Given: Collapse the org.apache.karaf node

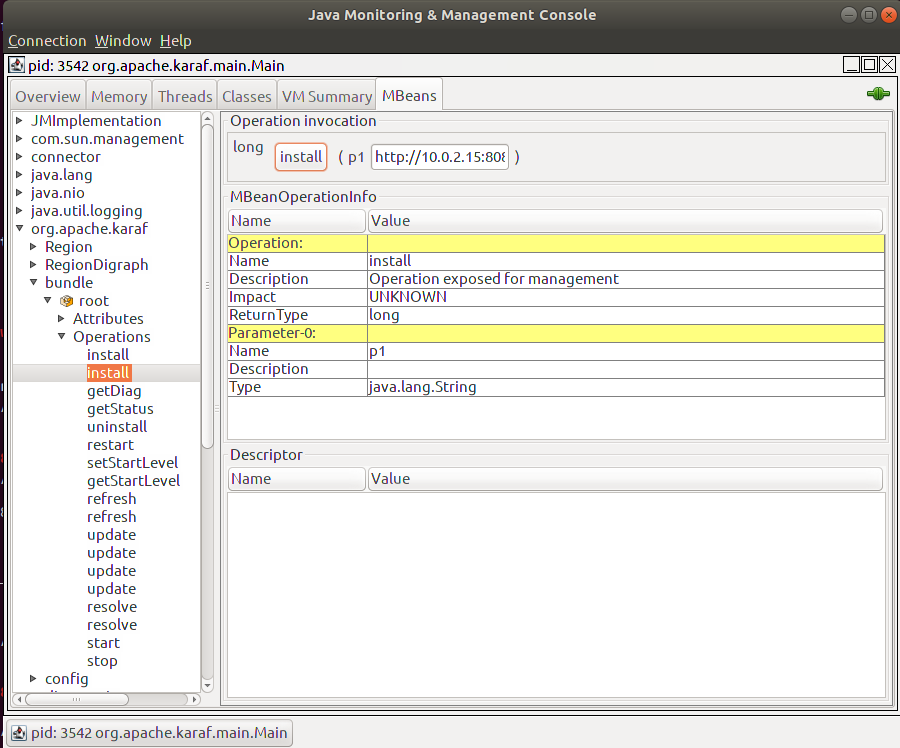Looking at the screenshot, I should point(19,228).
